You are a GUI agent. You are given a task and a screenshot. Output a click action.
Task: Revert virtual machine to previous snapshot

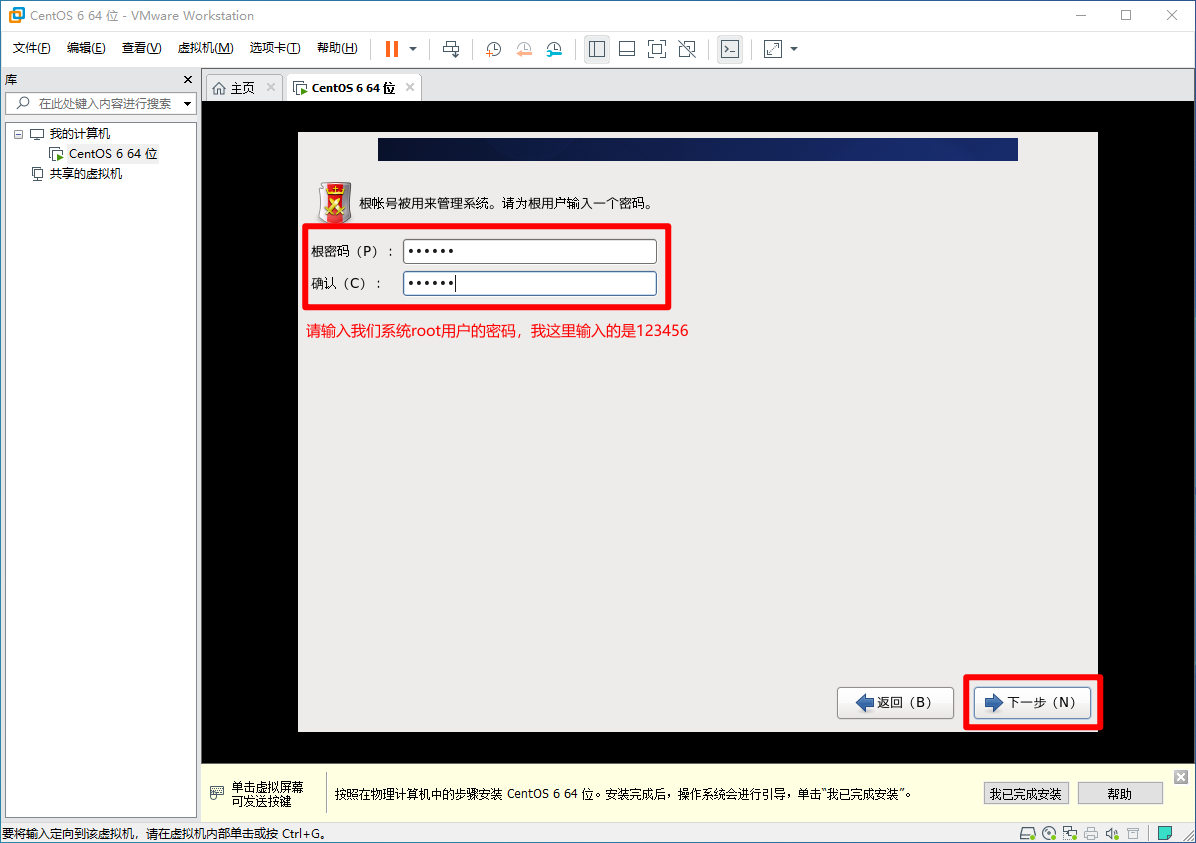[524, 49]
